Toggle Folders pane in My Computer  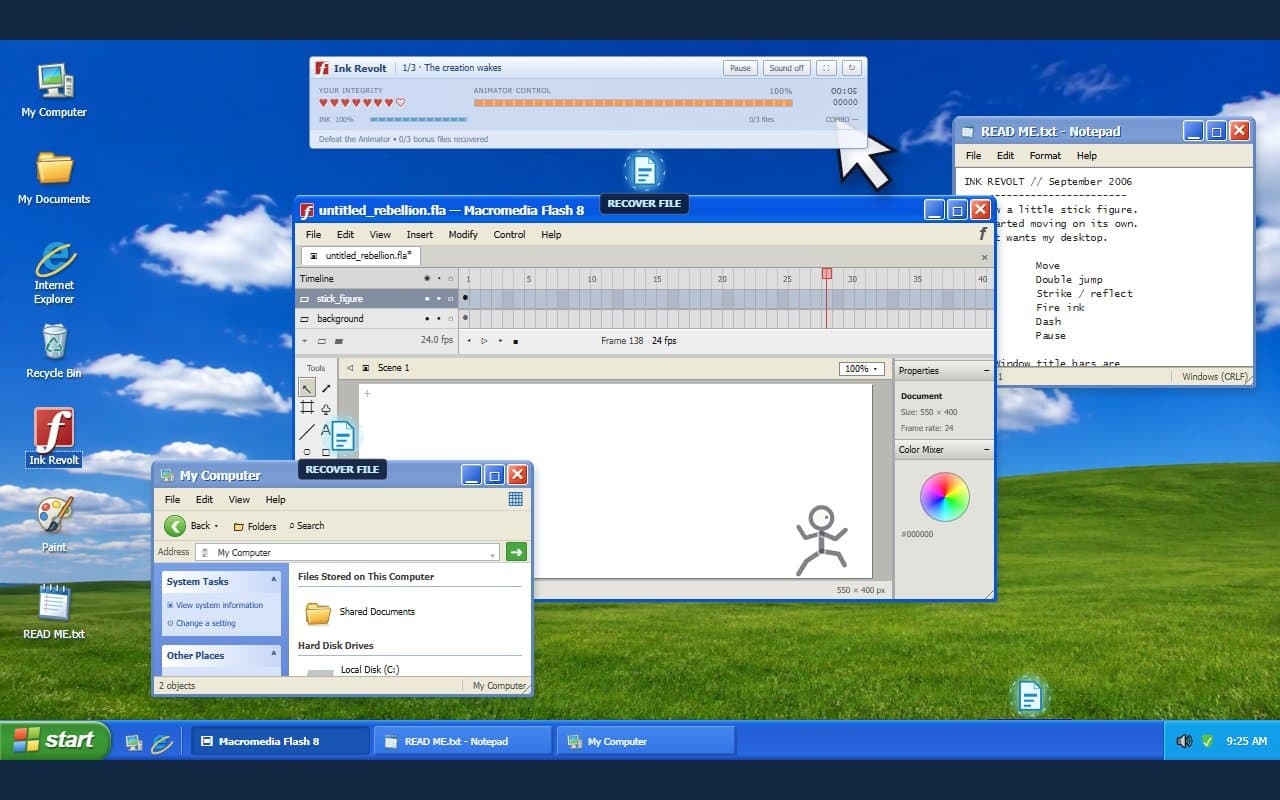[x=255, y=526]
